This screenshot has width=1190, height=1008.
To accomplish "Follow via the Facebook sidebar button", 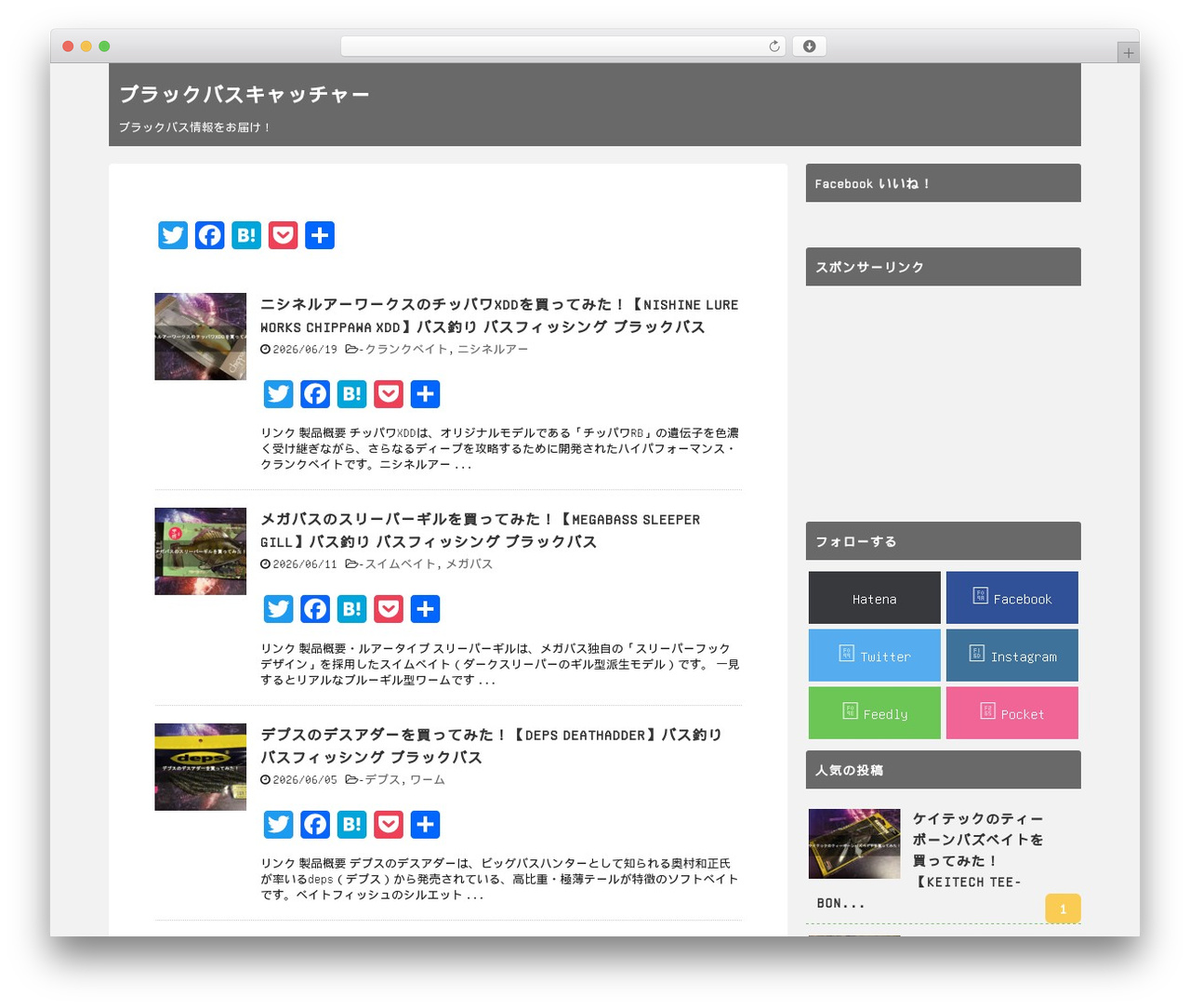I will [1012, 598].
